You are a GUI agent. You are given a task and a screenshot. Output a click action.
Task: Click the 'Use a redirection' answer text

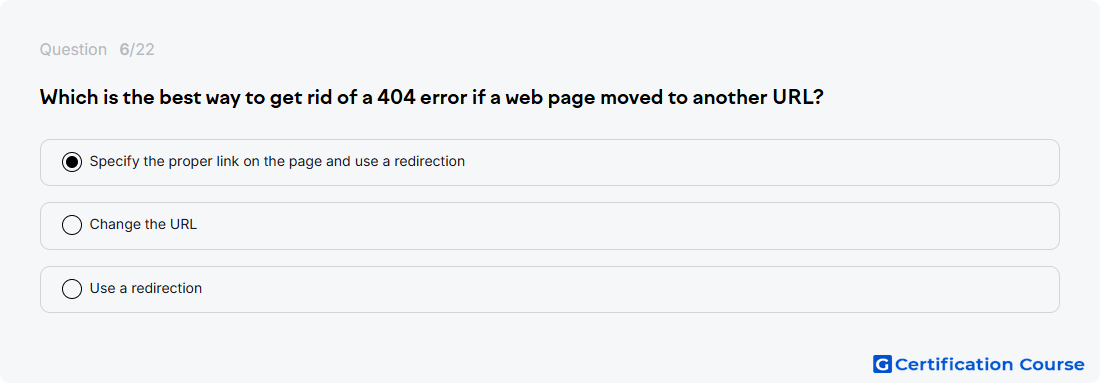[146, 288]
